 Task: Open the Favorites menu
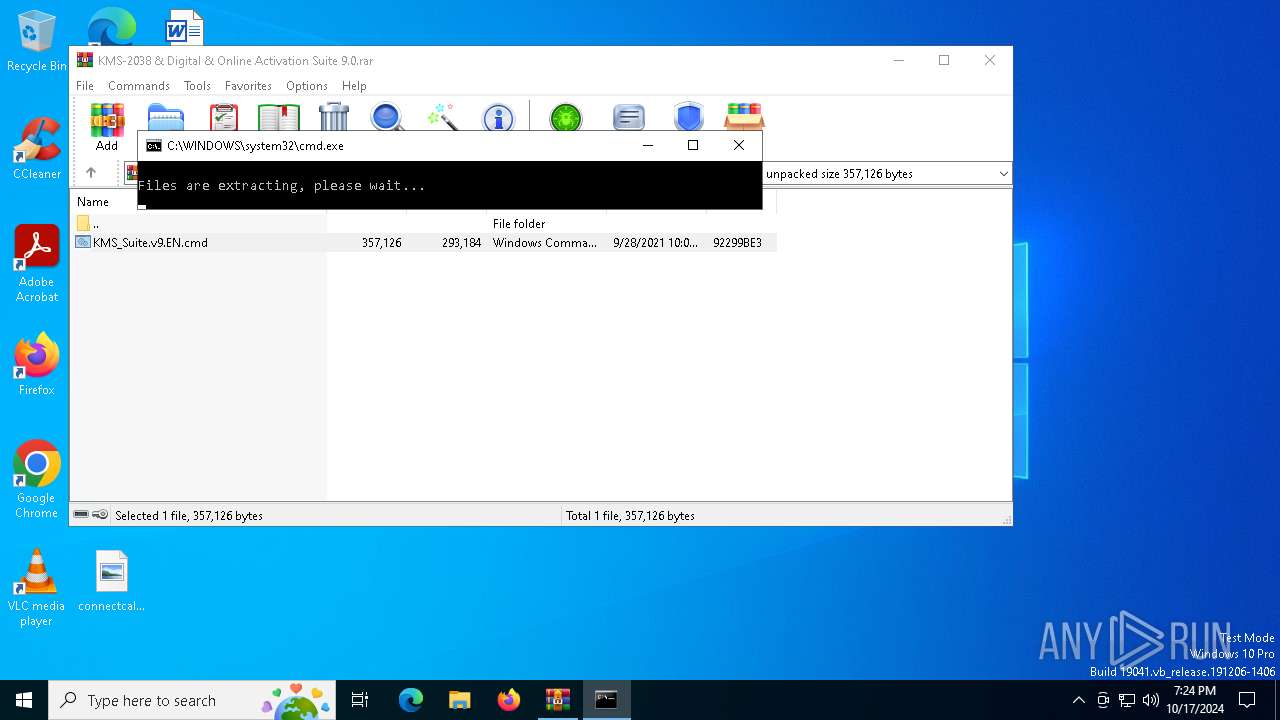pos(248,86)
